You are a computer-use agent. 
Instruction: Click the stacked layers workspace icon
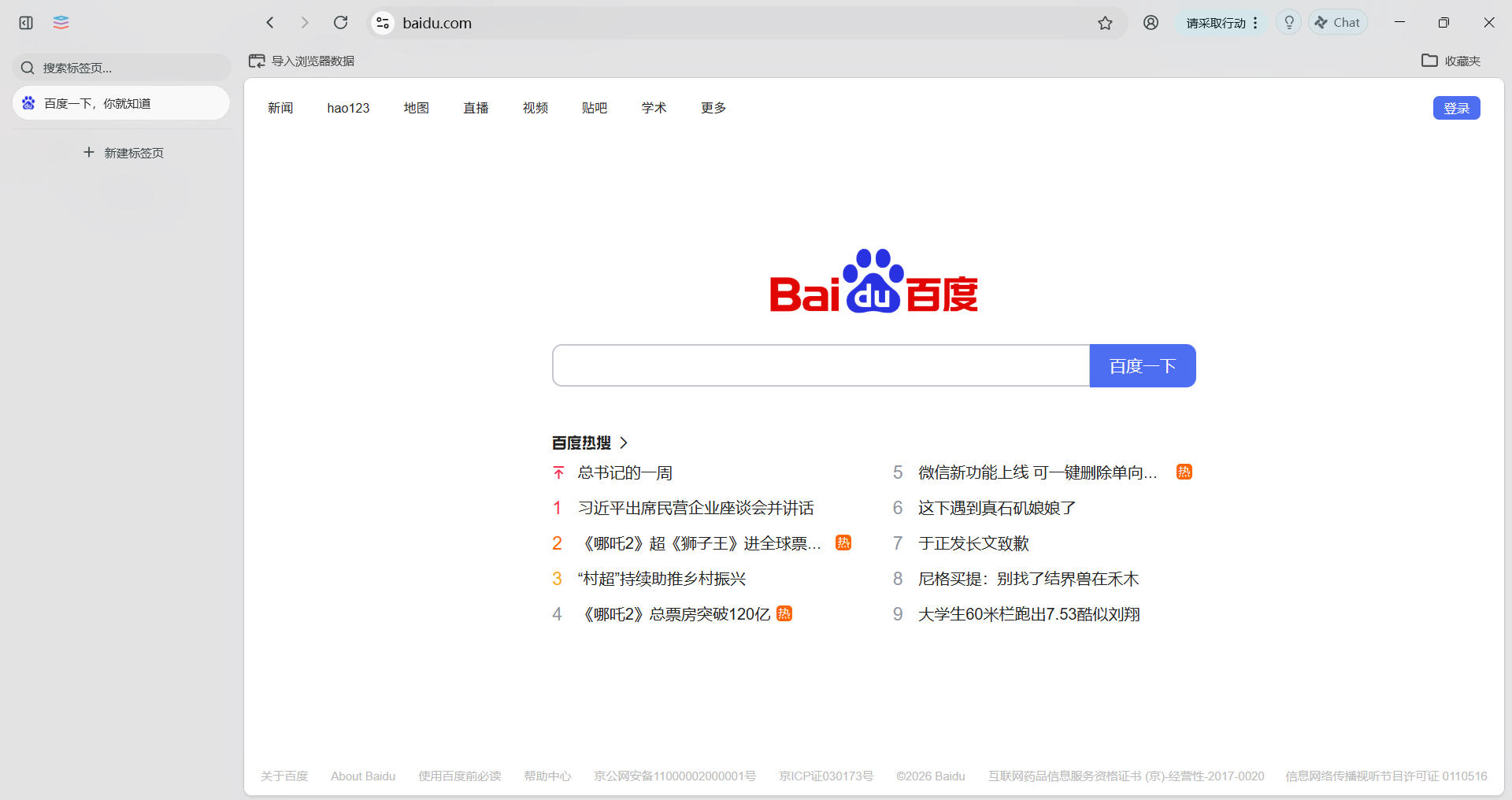[x=61, y=23]
